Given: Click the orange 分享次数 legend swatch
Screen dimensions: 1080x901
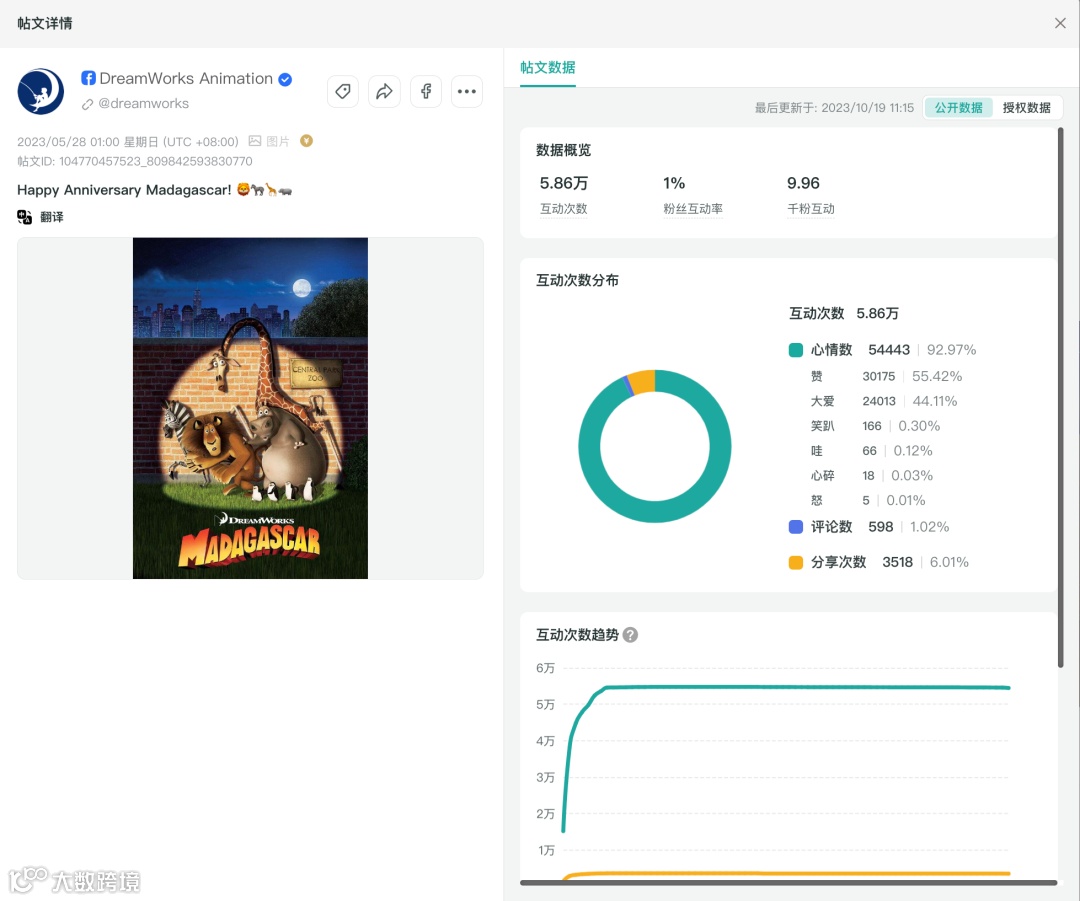Looking at the screenshot, I should point(796,562).
